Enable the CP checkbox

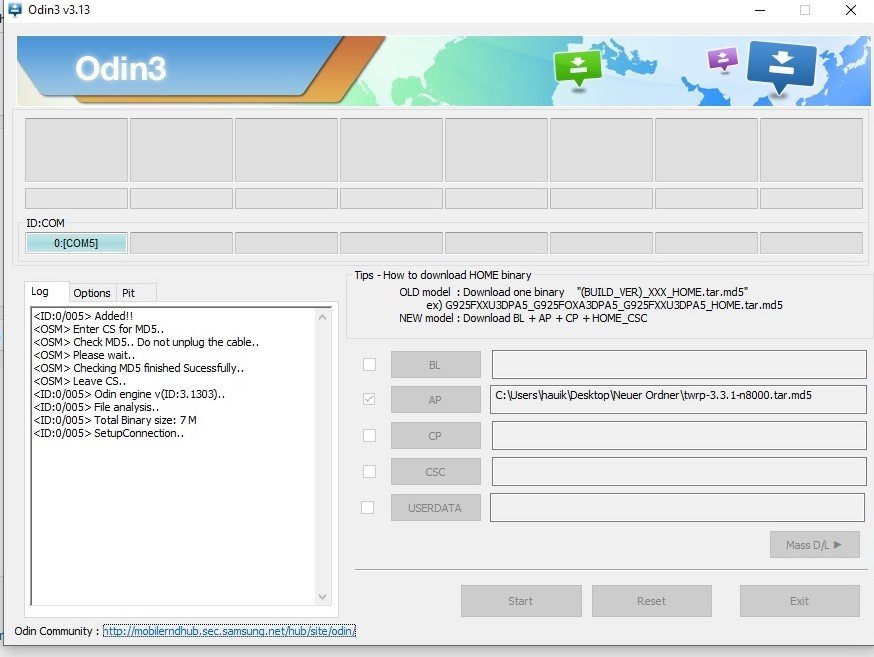pyautogui.click(x=369, y=435)
